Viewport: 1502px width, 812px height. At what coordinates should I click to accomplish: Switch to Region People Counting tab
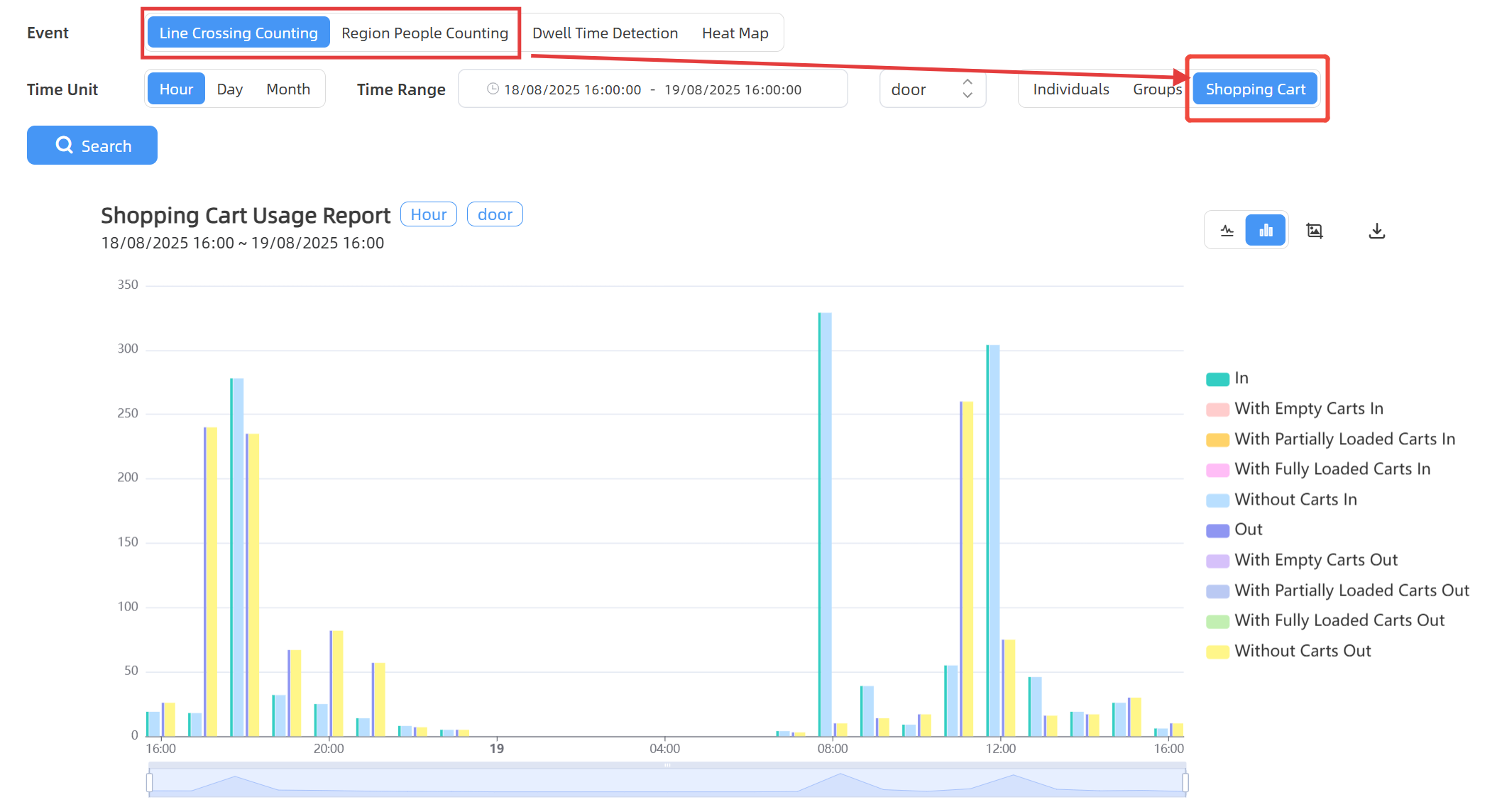[x=424, y=33]
